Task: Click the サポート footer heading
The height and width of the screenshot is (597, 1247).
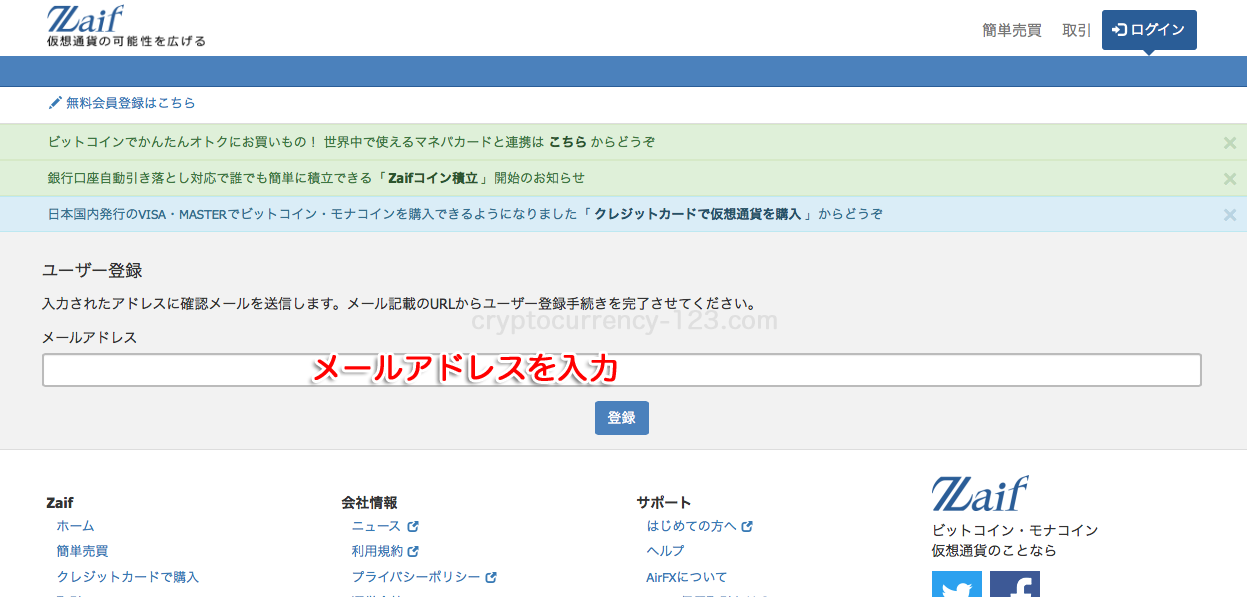Action: coord(663,502)
